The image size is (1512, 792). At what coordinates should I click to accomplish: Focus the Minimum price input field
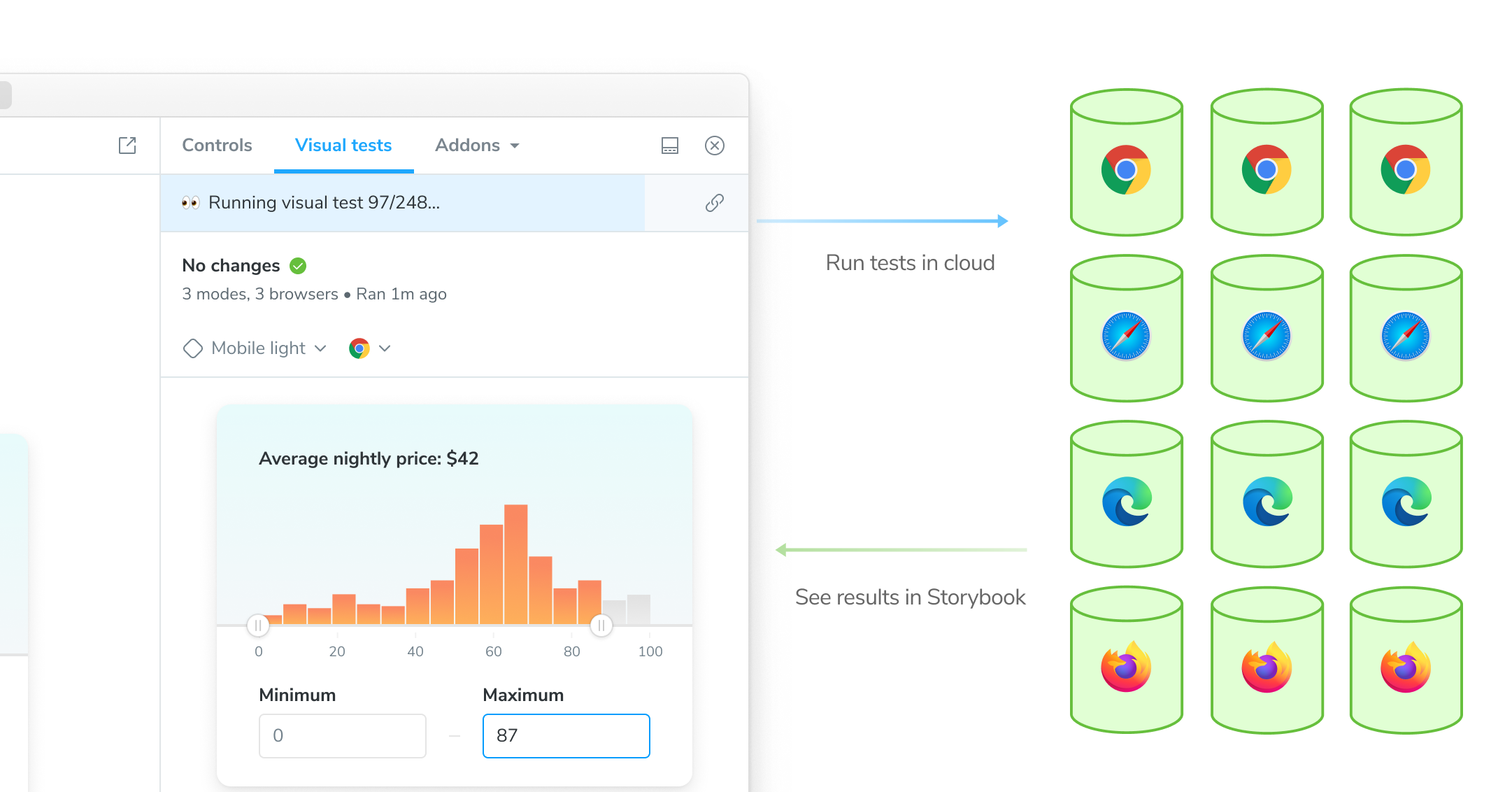point(342,735)
